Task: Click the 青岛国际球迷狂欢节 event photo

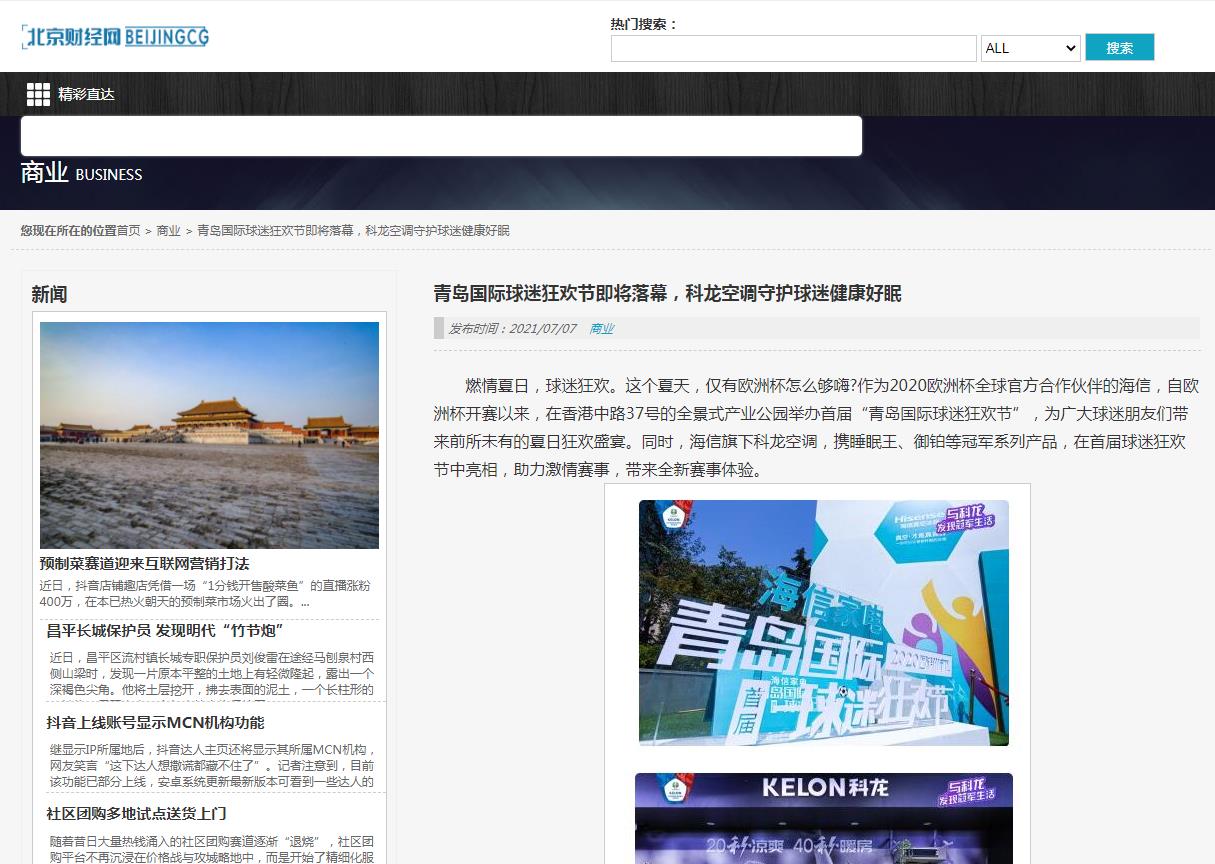Action: coord(824,623)
